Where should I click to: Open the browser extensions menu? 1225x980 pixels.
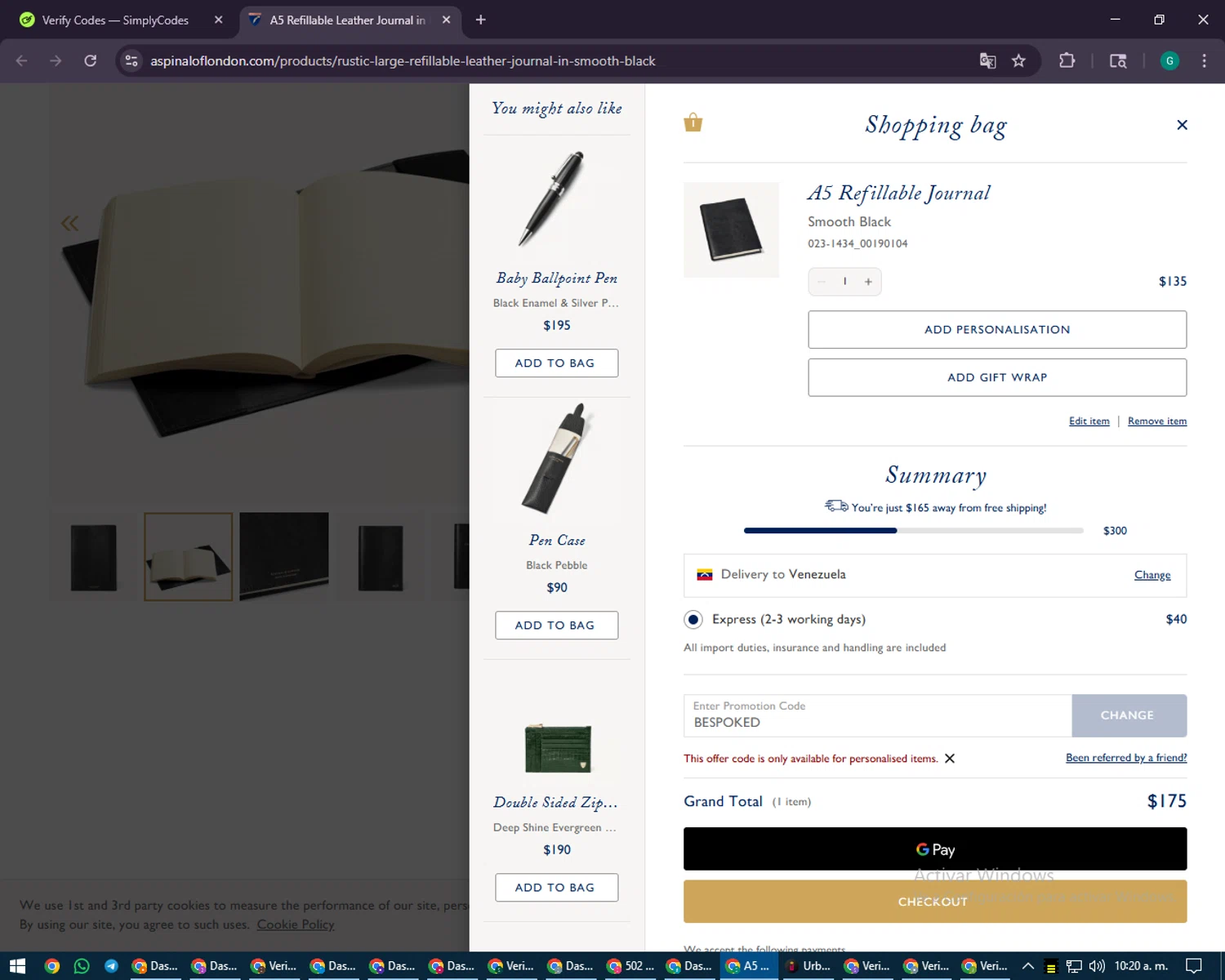(x=1067, y=61)
